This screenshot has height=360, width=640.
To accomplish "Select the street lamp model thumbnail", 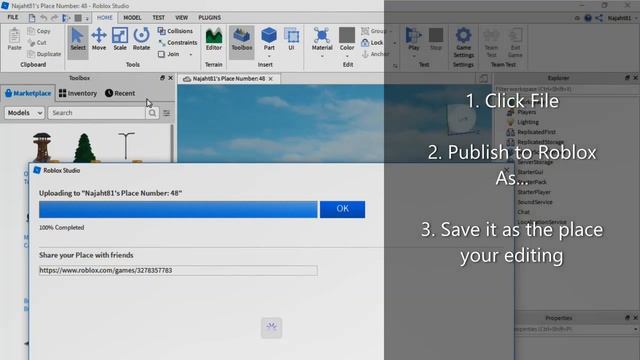I will click(x=126, y=147).
